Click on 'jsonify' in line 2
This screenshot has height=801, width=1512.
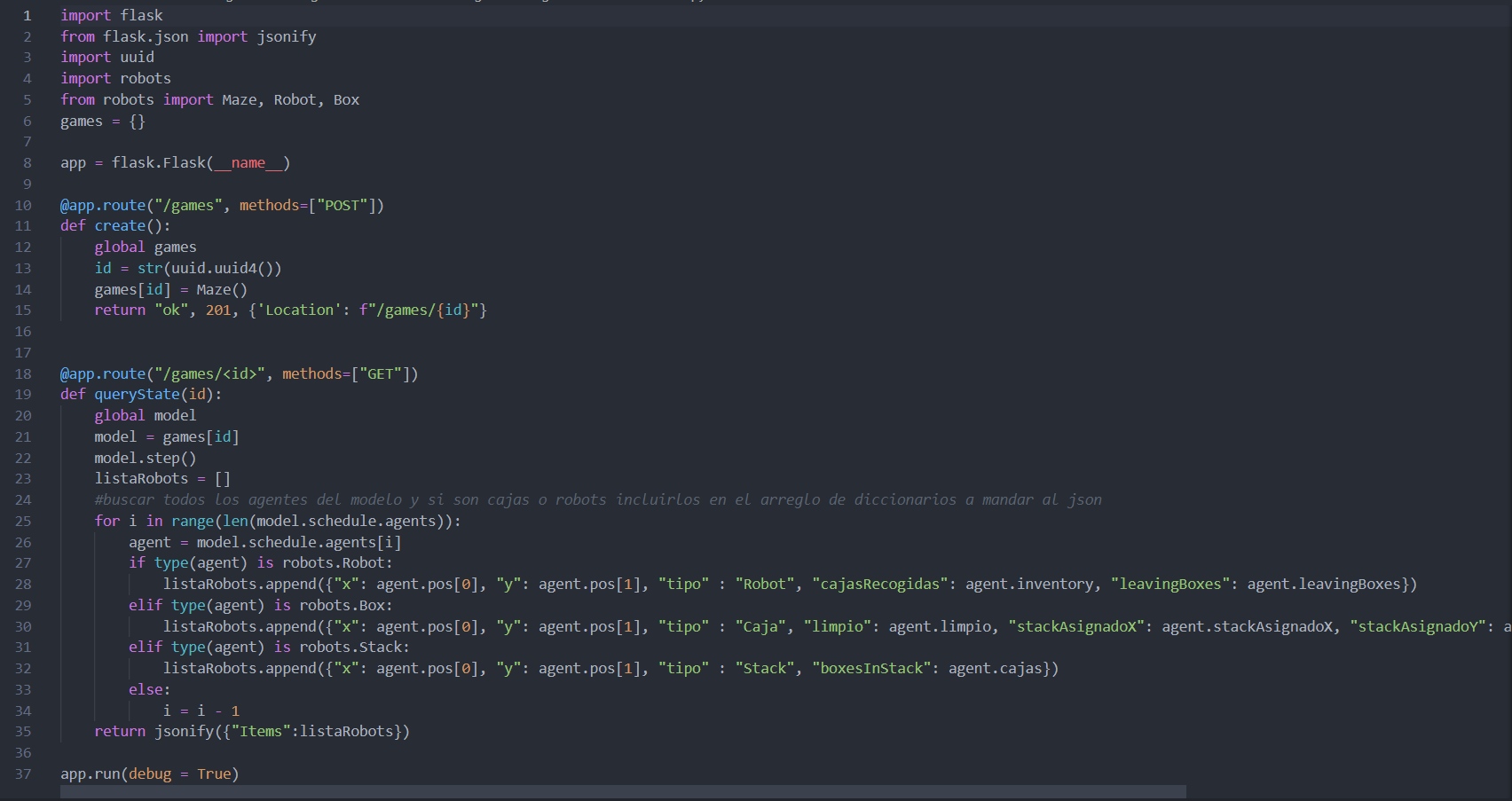click(287, 36)
